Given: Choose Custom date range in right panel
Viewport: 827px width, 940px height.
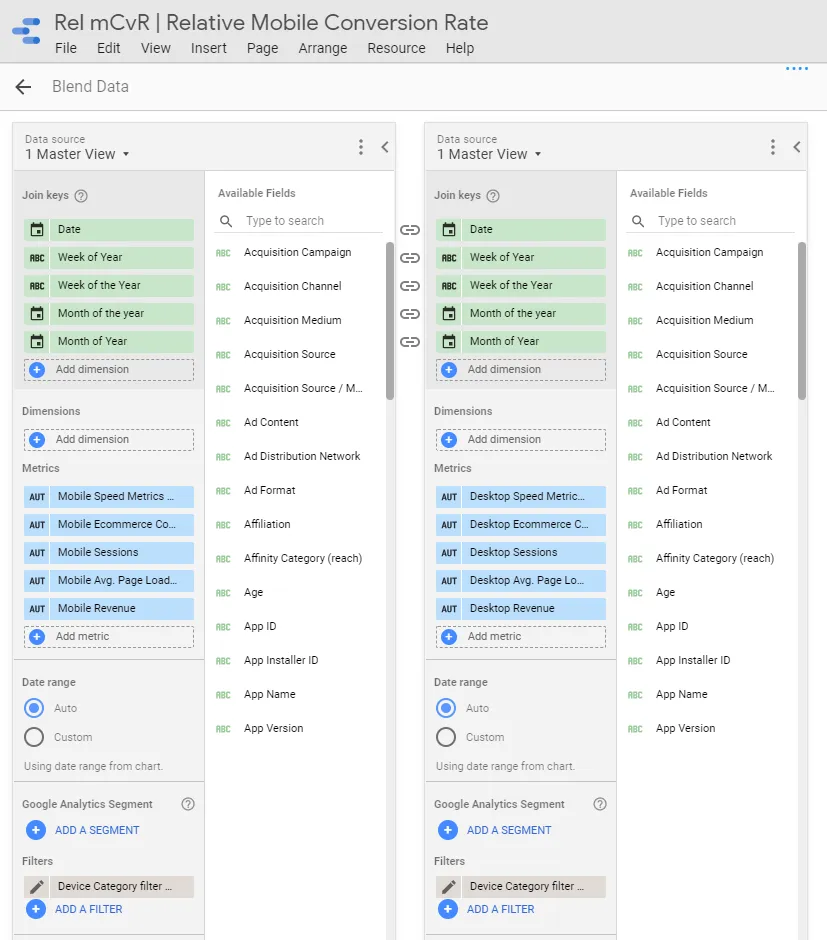Looking at the screenshot, I should (446, 737).
